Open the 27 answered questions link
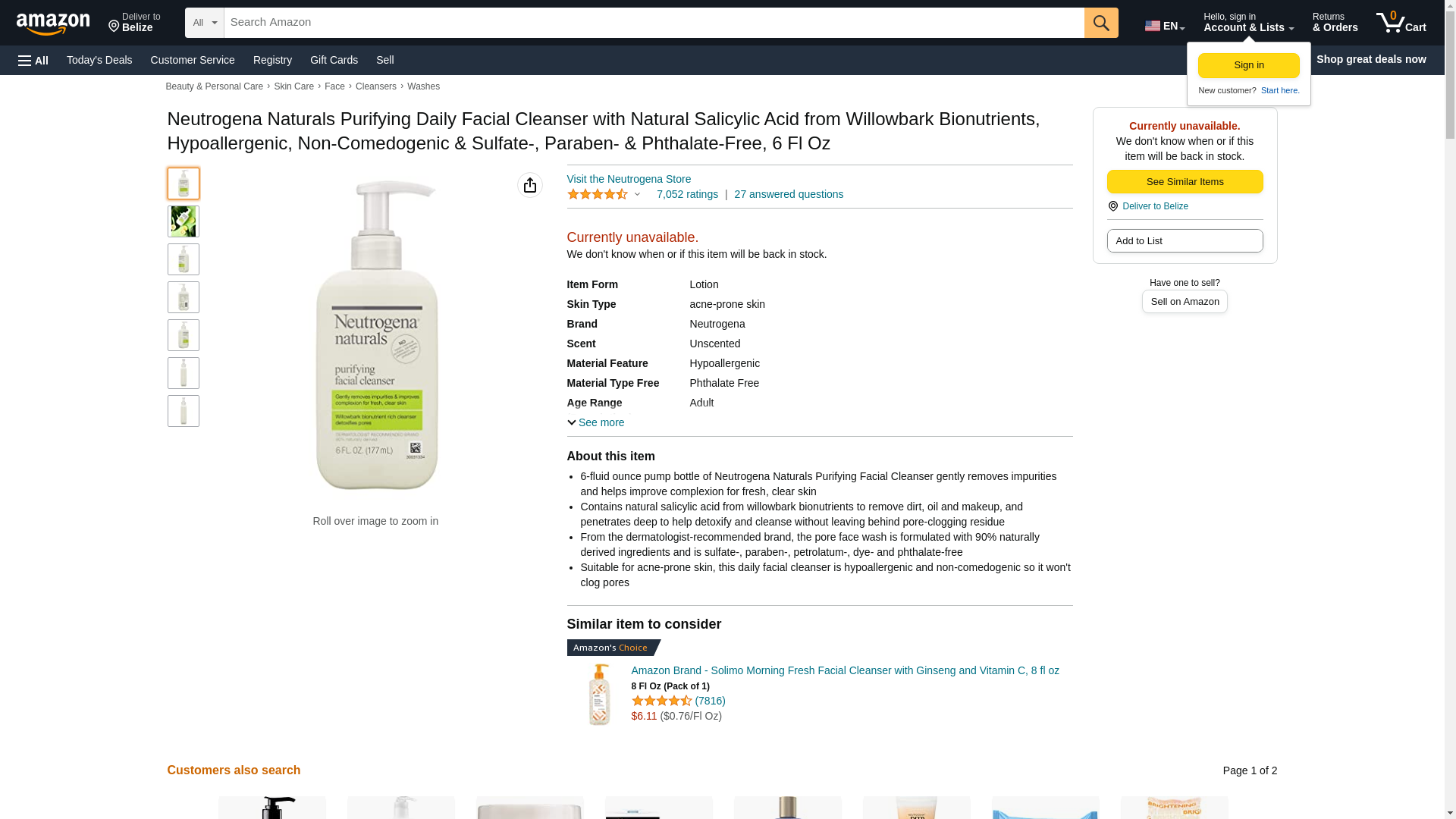 tap(789, 194)
